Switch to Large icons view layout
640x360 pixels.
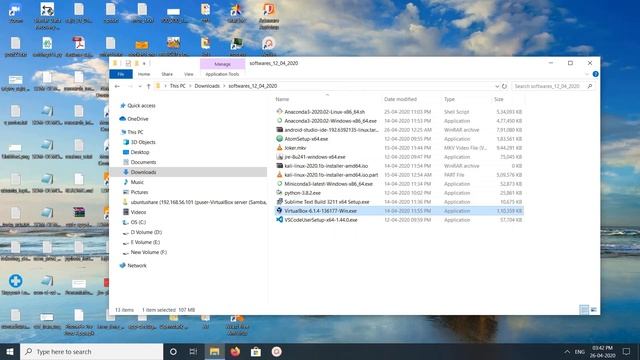[593, 310]
